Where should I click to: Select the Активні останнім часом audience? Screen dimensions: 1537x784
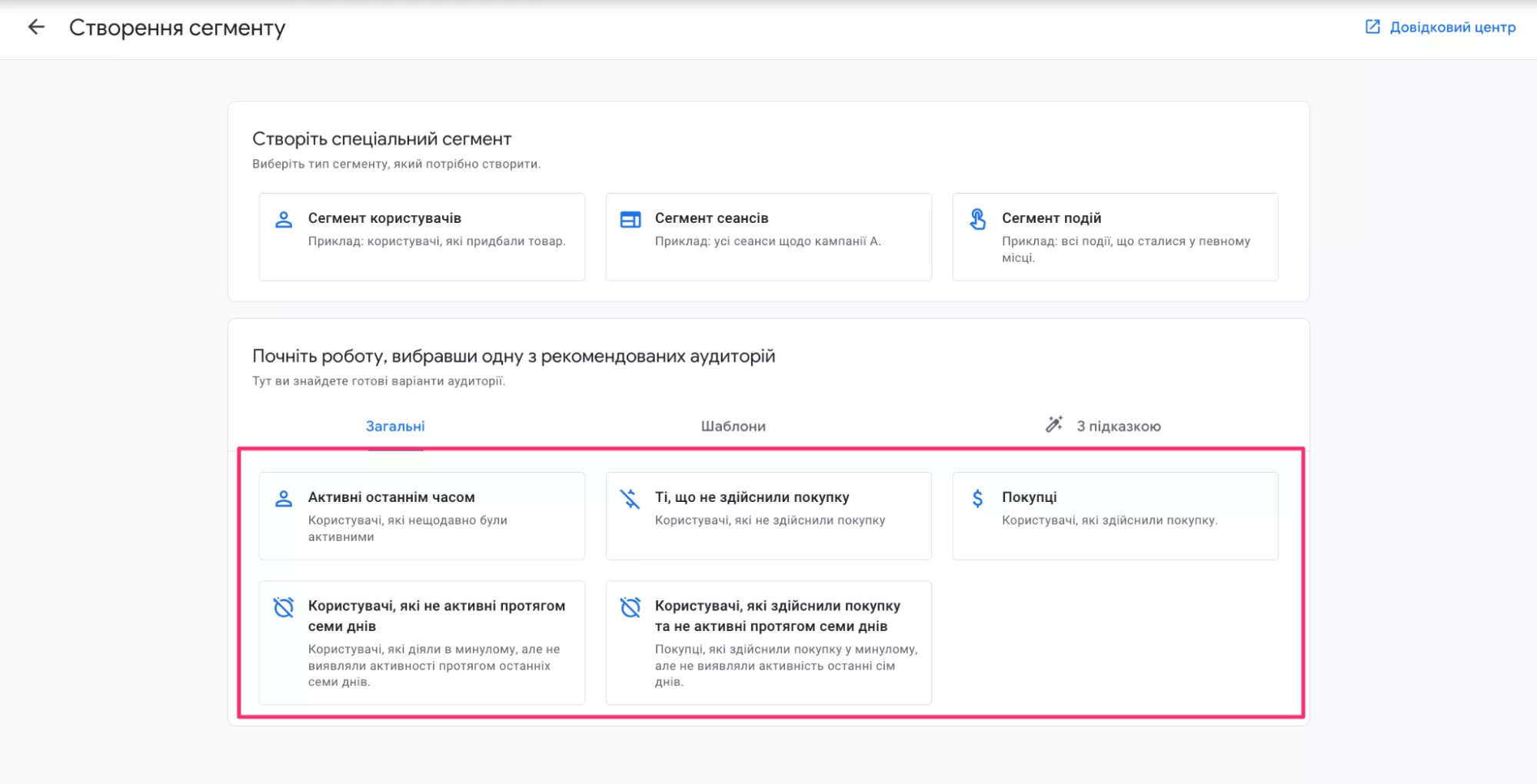(x=422, y=516)
